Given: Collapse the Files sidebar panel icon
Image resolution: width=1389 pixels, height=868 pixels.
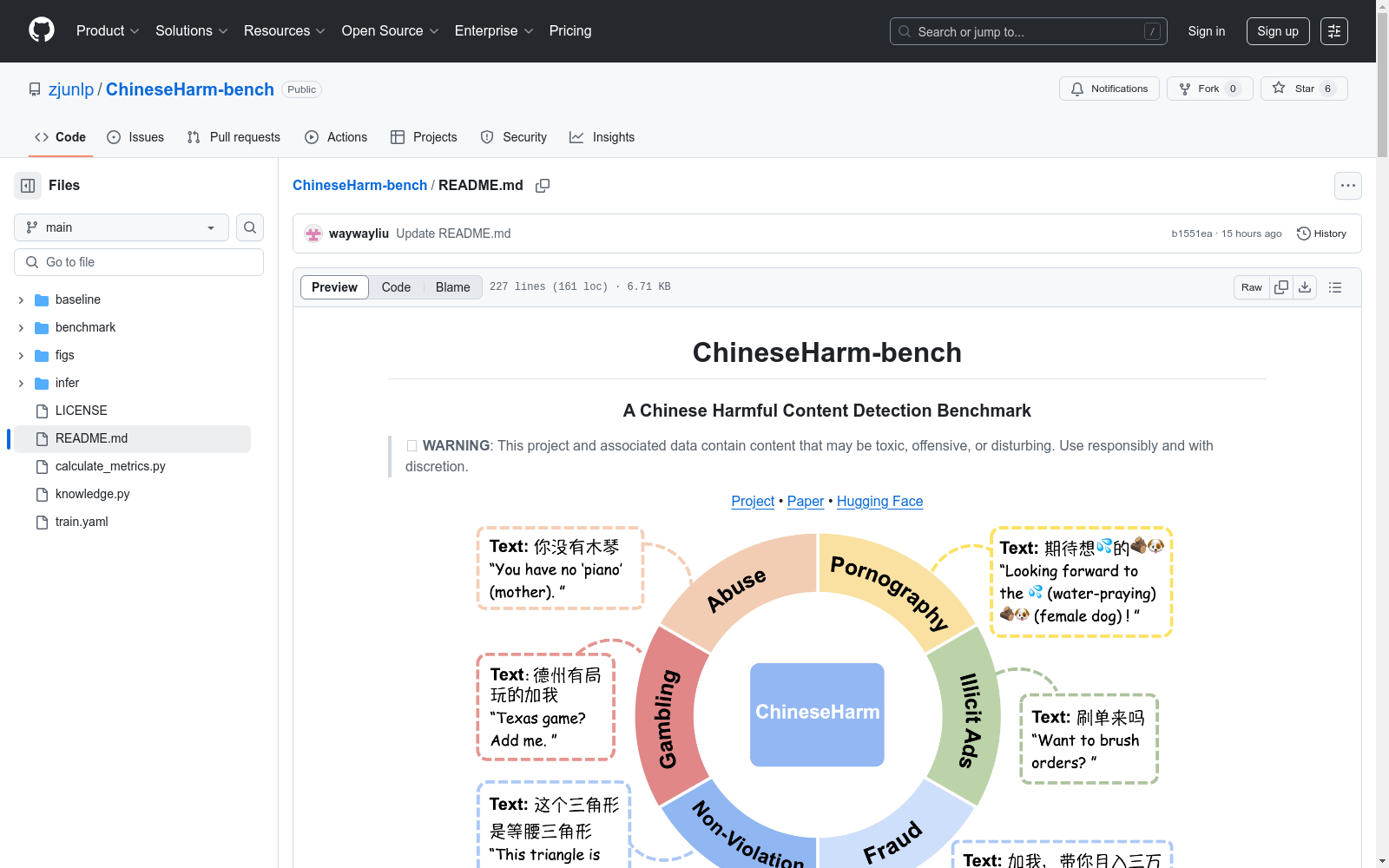Looking at the screenshot, I should pos(27,185).
